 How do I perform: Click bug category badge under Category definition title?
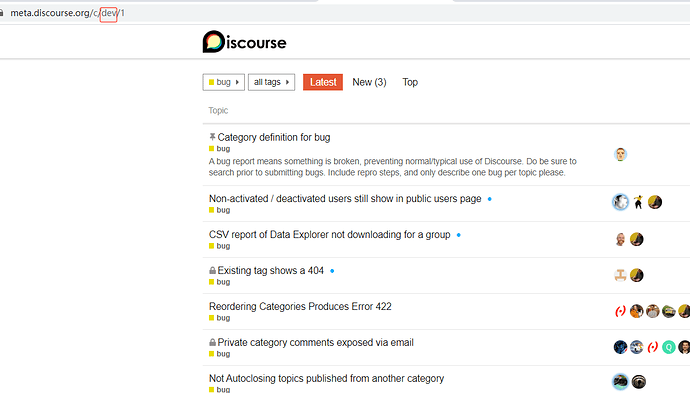point(220,149)
